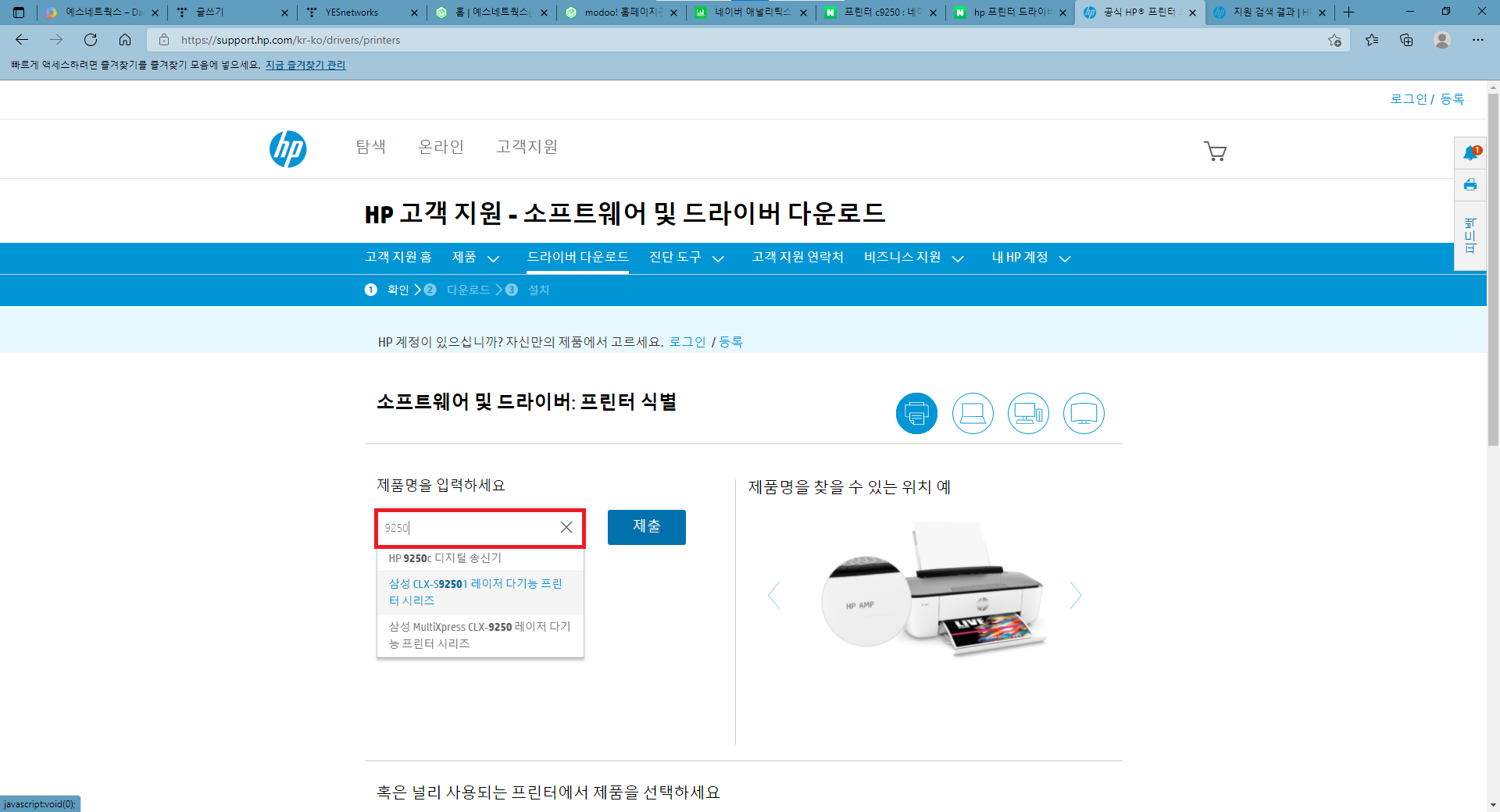
Task: Open the 탐색 top menu
Action: tap(371, 147)
